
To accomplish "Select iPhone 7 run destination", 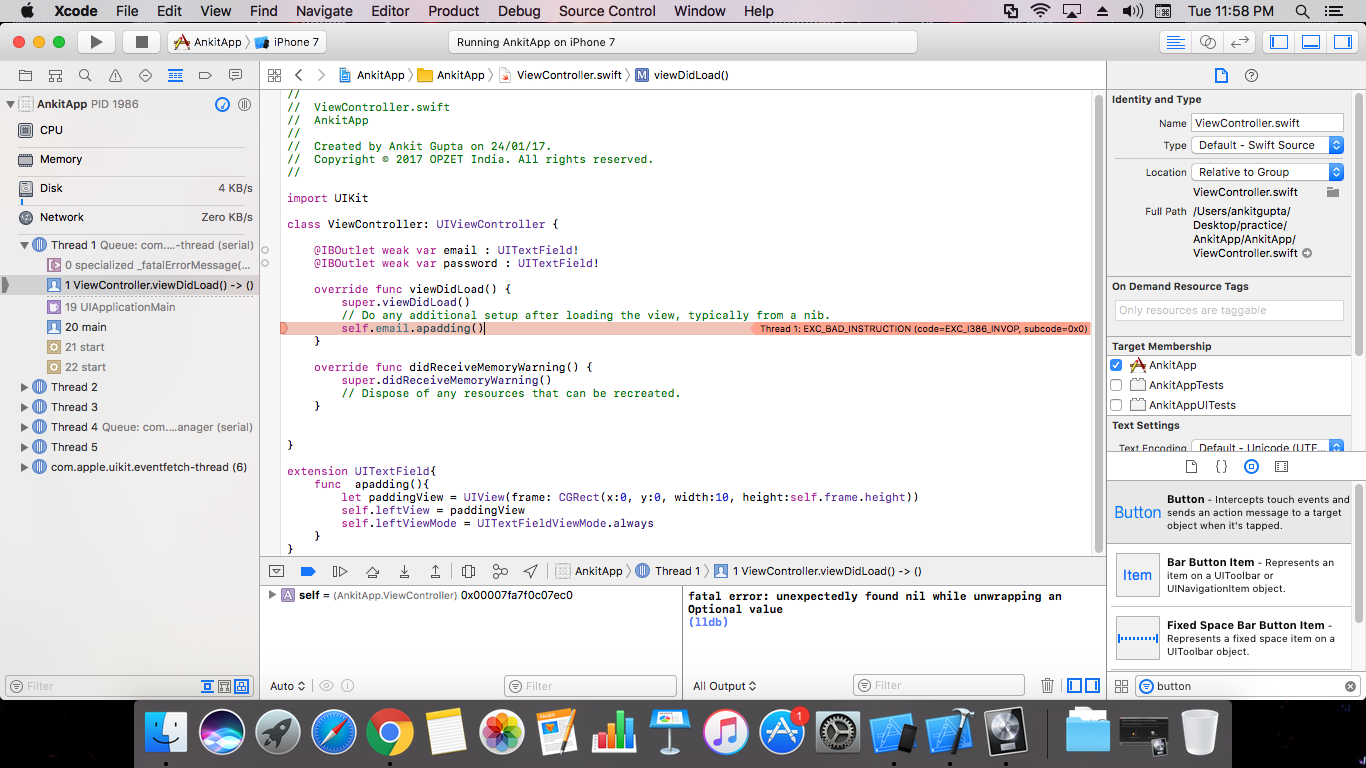I will pos(288,42).
